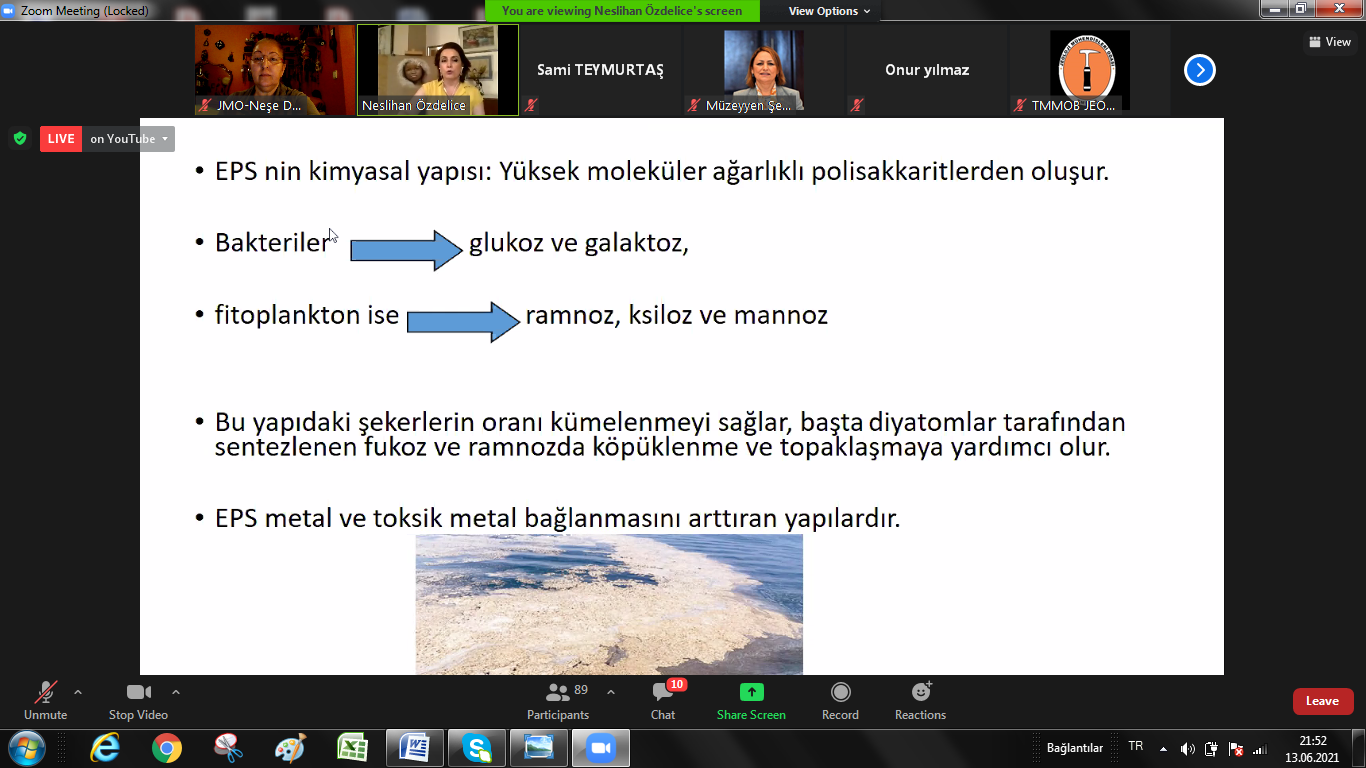Open Google Chrome from taskbar
Screen dimensions: 1366x768
[167, 748]
